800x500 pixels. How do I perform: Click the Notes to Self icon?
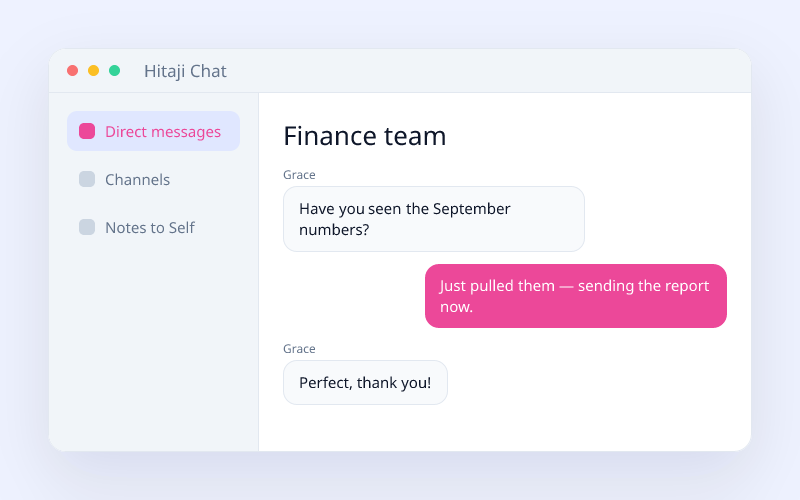pyautogui.click(x=87, y=227)
